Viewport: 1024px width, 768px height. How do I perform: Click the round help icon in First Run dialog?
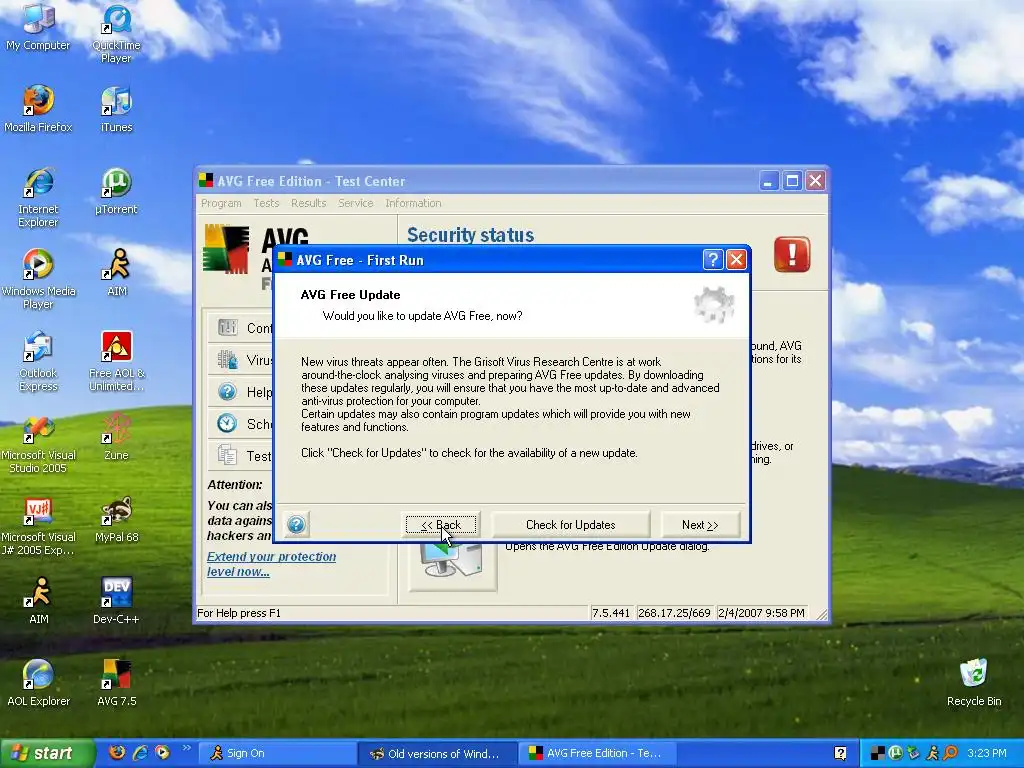(296, 524)
